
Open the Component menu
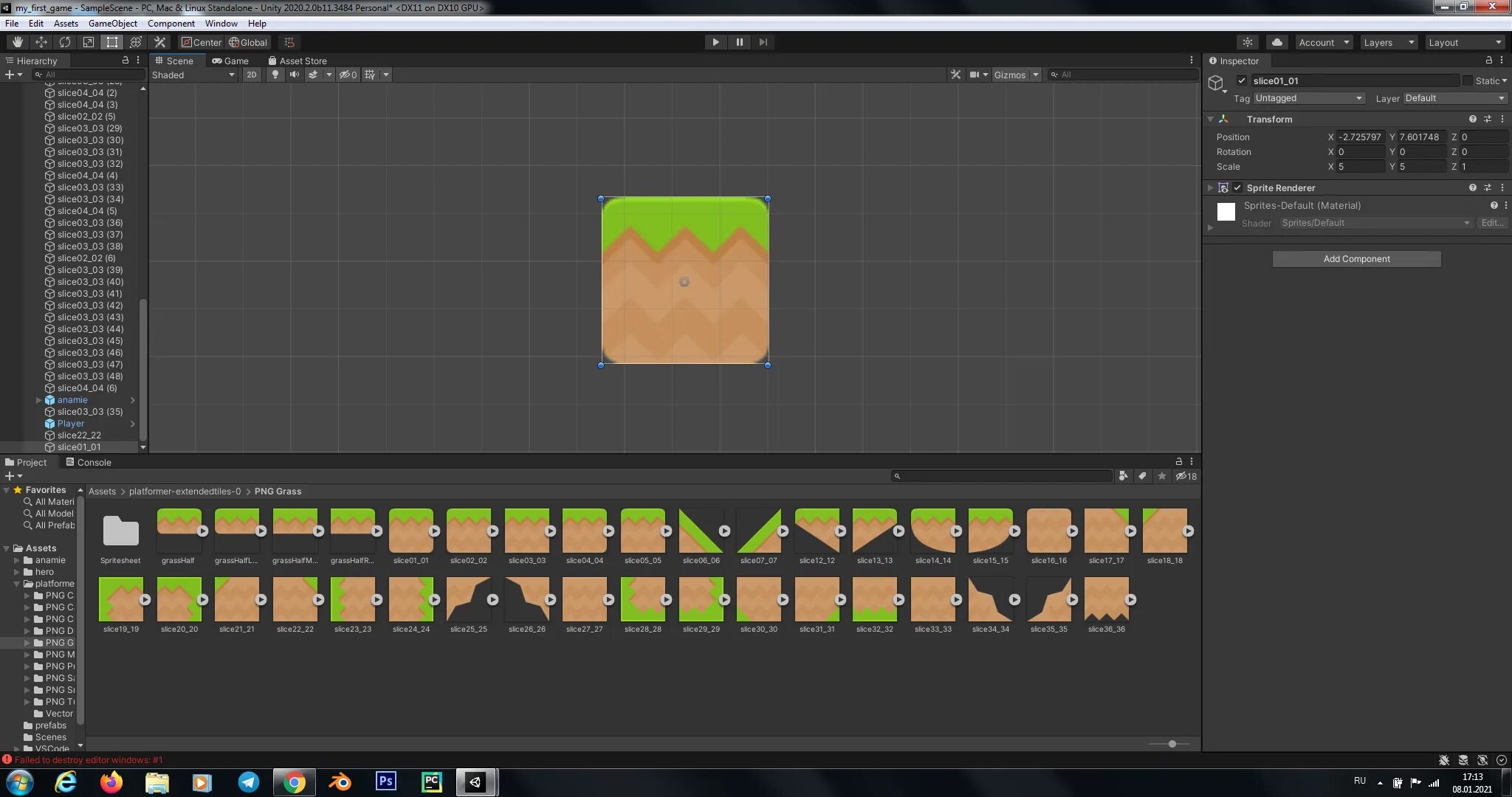pos(171,23)
